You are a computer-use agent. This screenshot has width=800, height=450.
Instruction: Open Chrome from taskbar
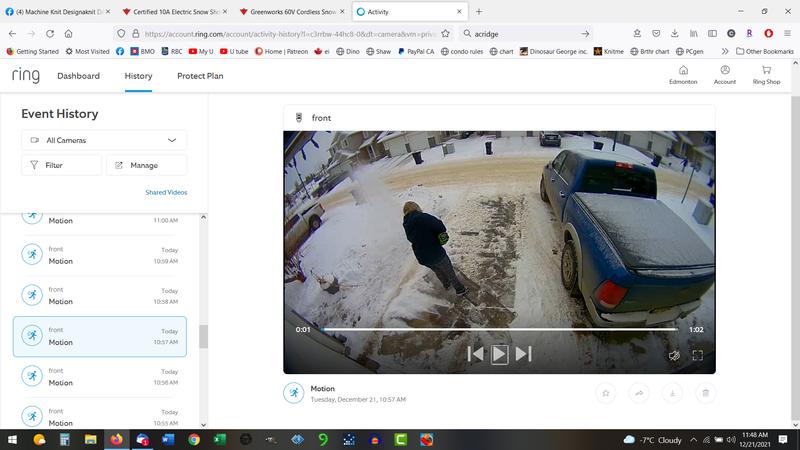(194, 439)
